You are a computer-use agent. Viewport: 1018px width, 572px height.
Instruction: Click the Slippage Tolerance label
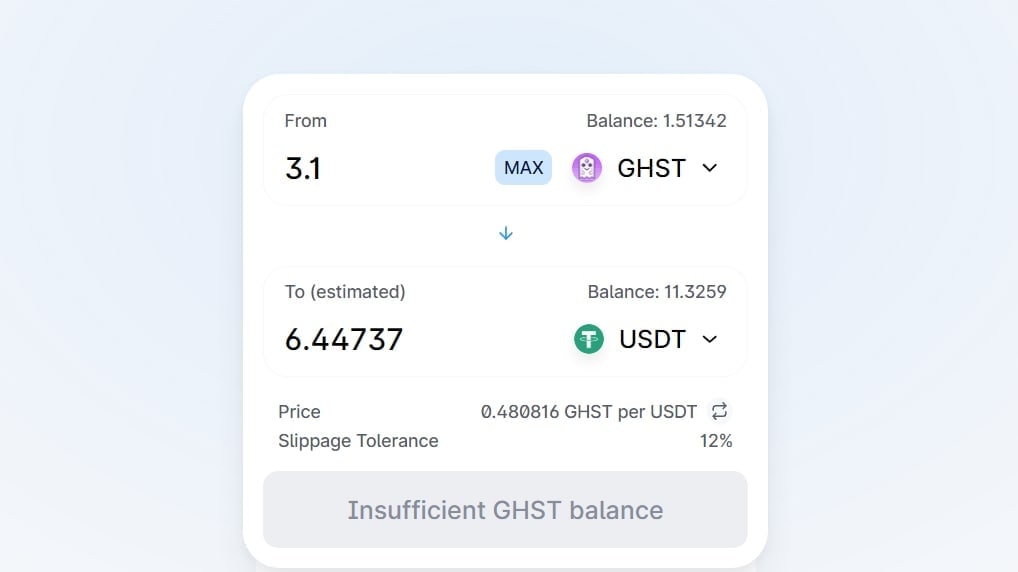click(358, 441)
